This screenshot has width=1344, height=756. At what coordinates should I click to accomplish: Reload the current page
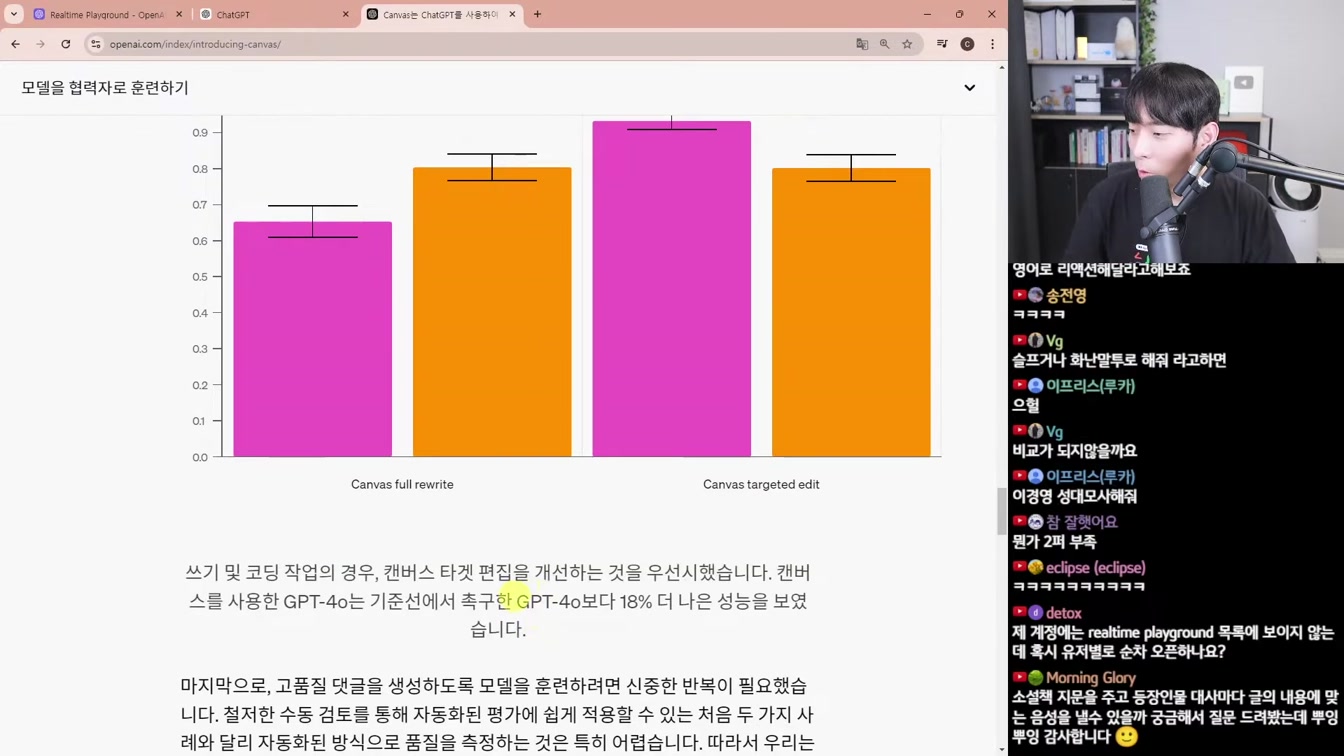66,44
